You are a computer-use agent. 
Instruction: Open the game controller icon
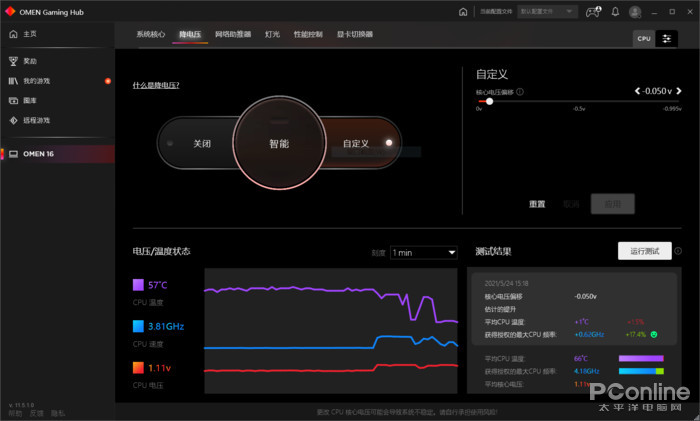click(592, 12)
